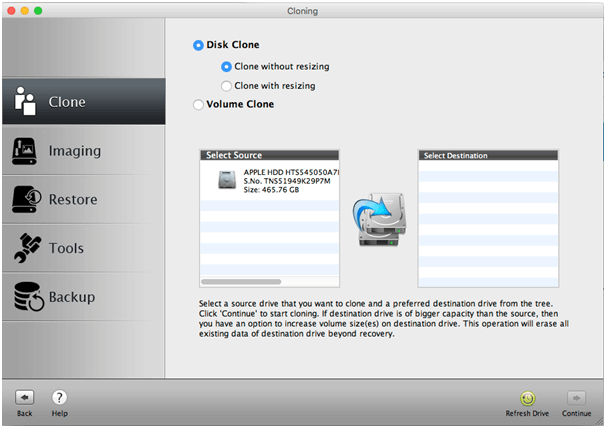Click the green Refresh Drive icon
606x428 pixels.
tap(527, 397)
